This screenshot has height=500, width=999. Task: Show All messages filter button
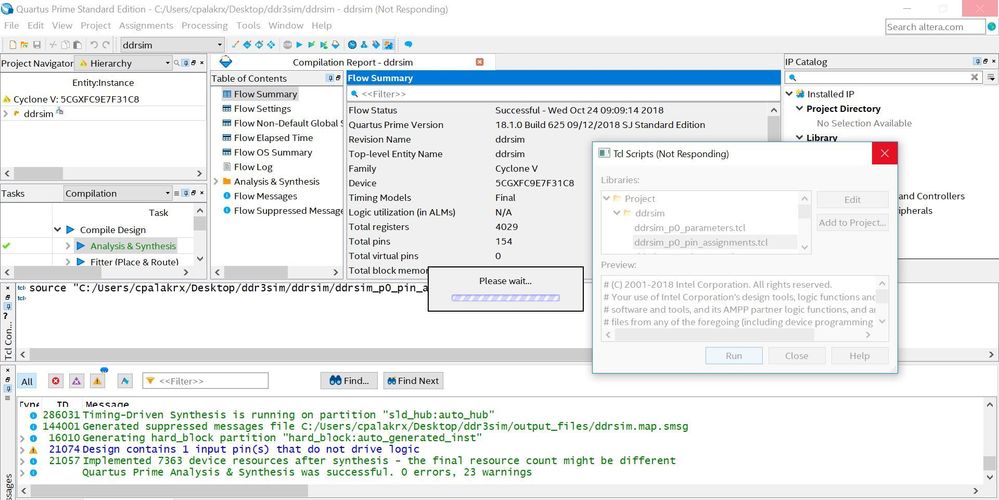click(x=27, y=381)
